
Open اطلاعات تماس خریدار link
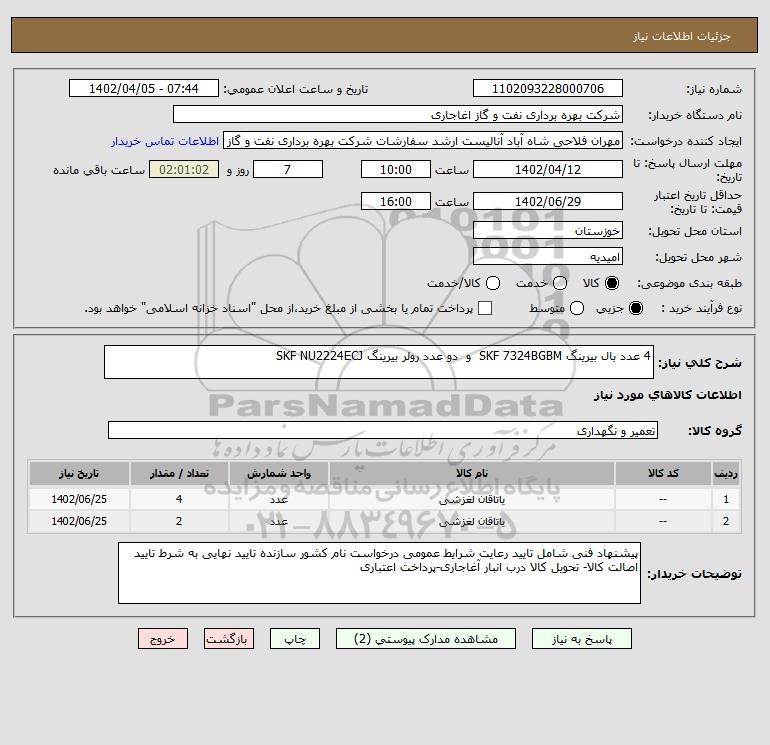pyautogui.click(x=165, y=141)
